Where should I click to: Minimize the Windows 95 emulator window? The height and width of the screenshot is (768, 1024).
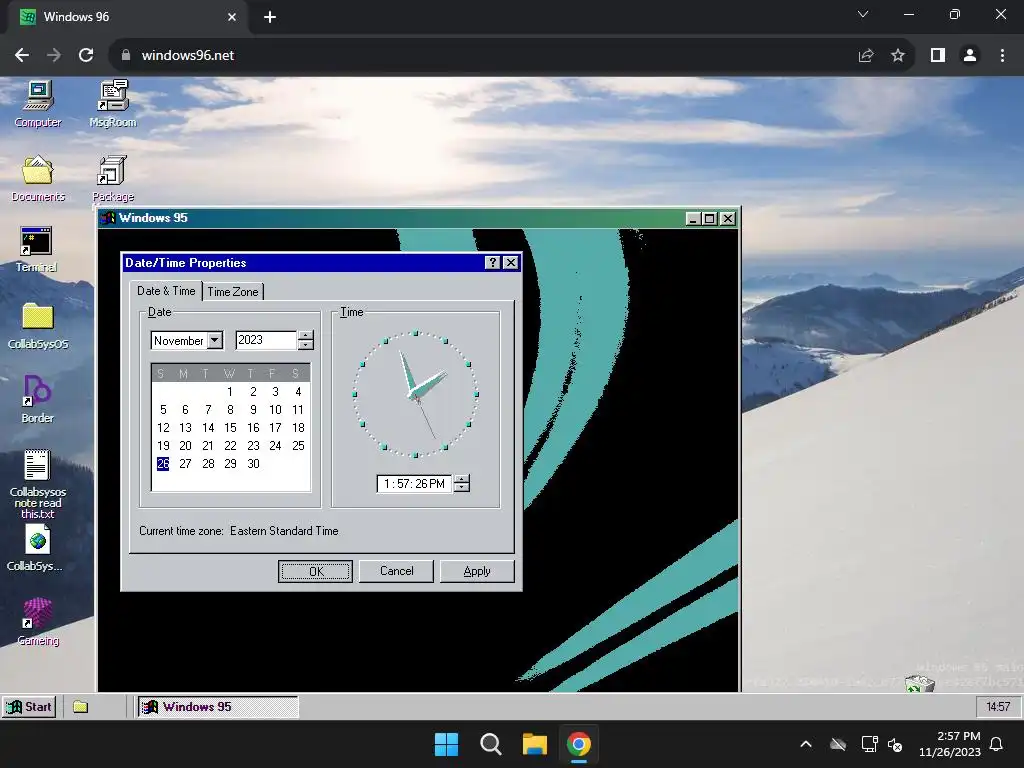point(694,218)
